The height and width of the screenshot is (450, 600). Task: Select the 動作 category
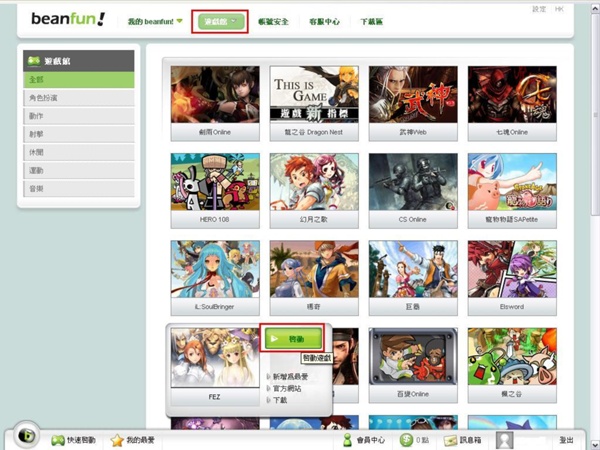click(79, 116)
